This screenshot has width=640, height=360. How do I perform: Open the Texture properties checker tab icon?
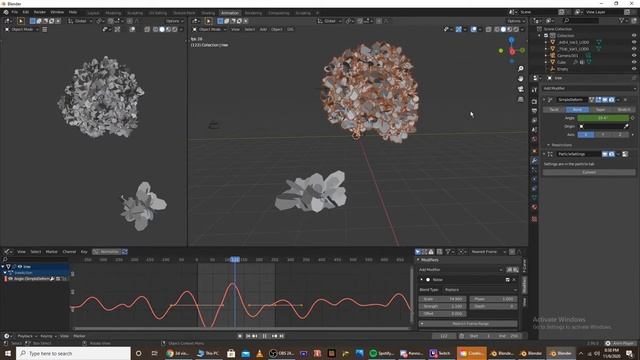pyautogui.click(x=534, y=219)
